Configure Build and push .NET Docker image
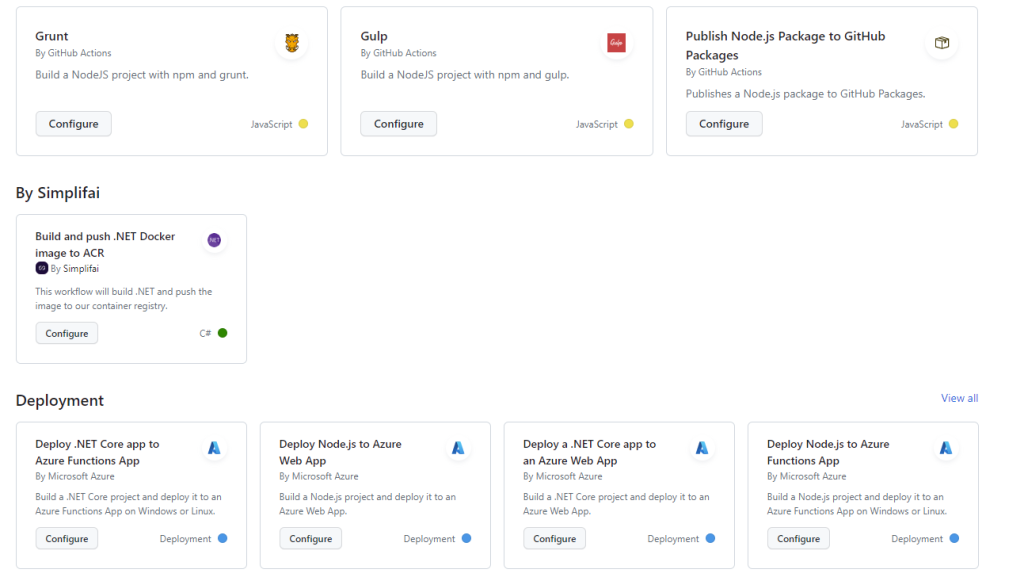Viewport: 1024px width, 577px height. pos(67,334)
